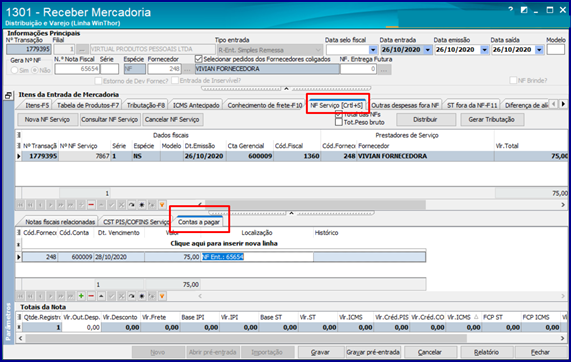571x362 pixels.
Task: Click red minus delete icon in Contas a pagar navigator
Action: [x=91, y=296]
